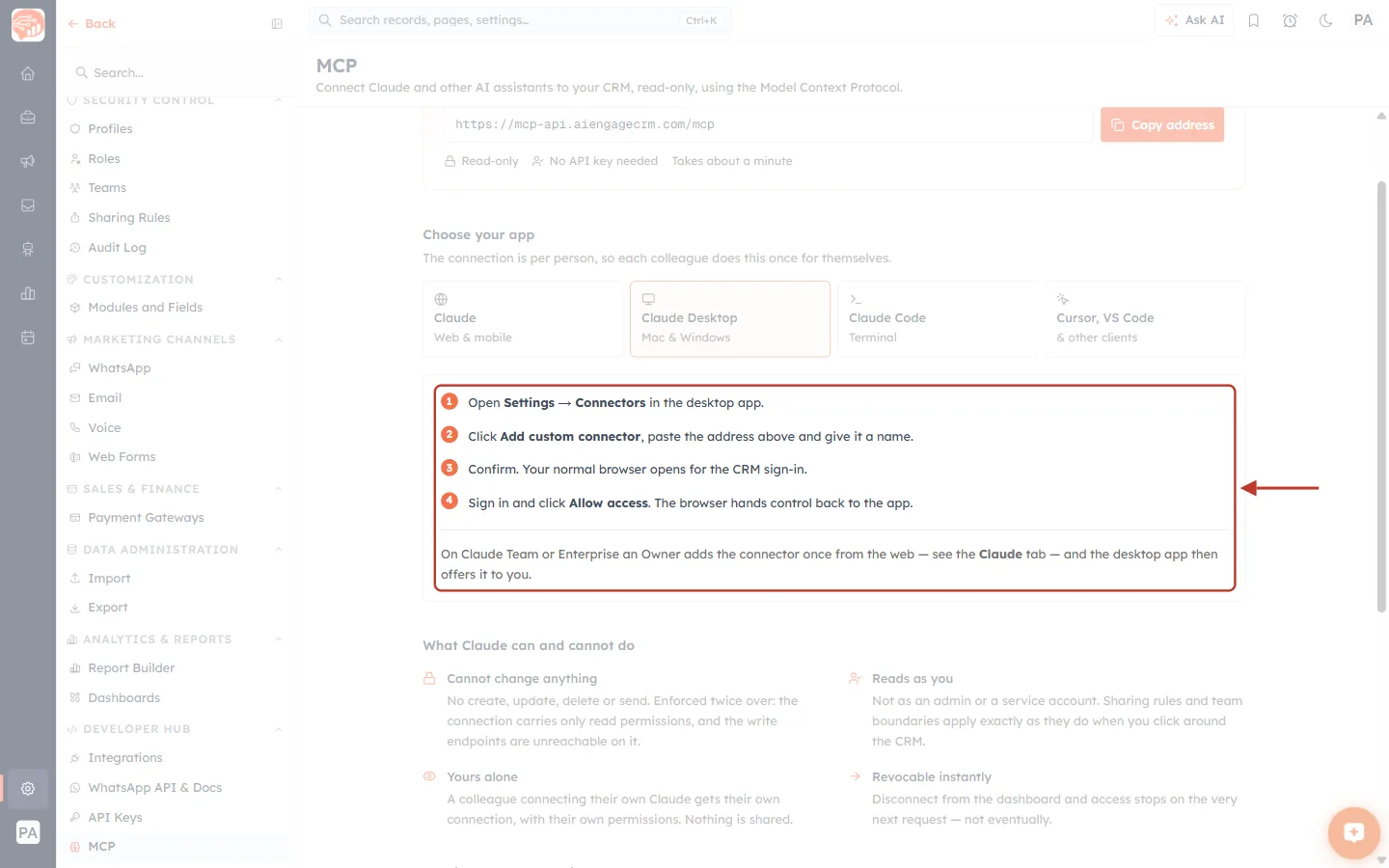Open the briefcase icon in left rail
The height and width of the screenshot is (868, 1389).
(28, 117)
